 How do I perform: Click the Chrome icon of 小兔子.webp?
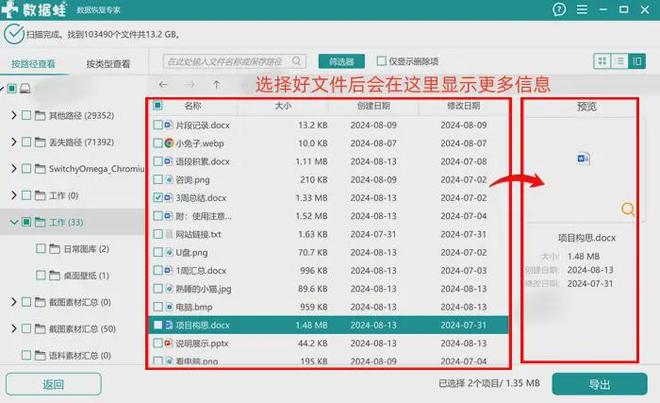169,143
